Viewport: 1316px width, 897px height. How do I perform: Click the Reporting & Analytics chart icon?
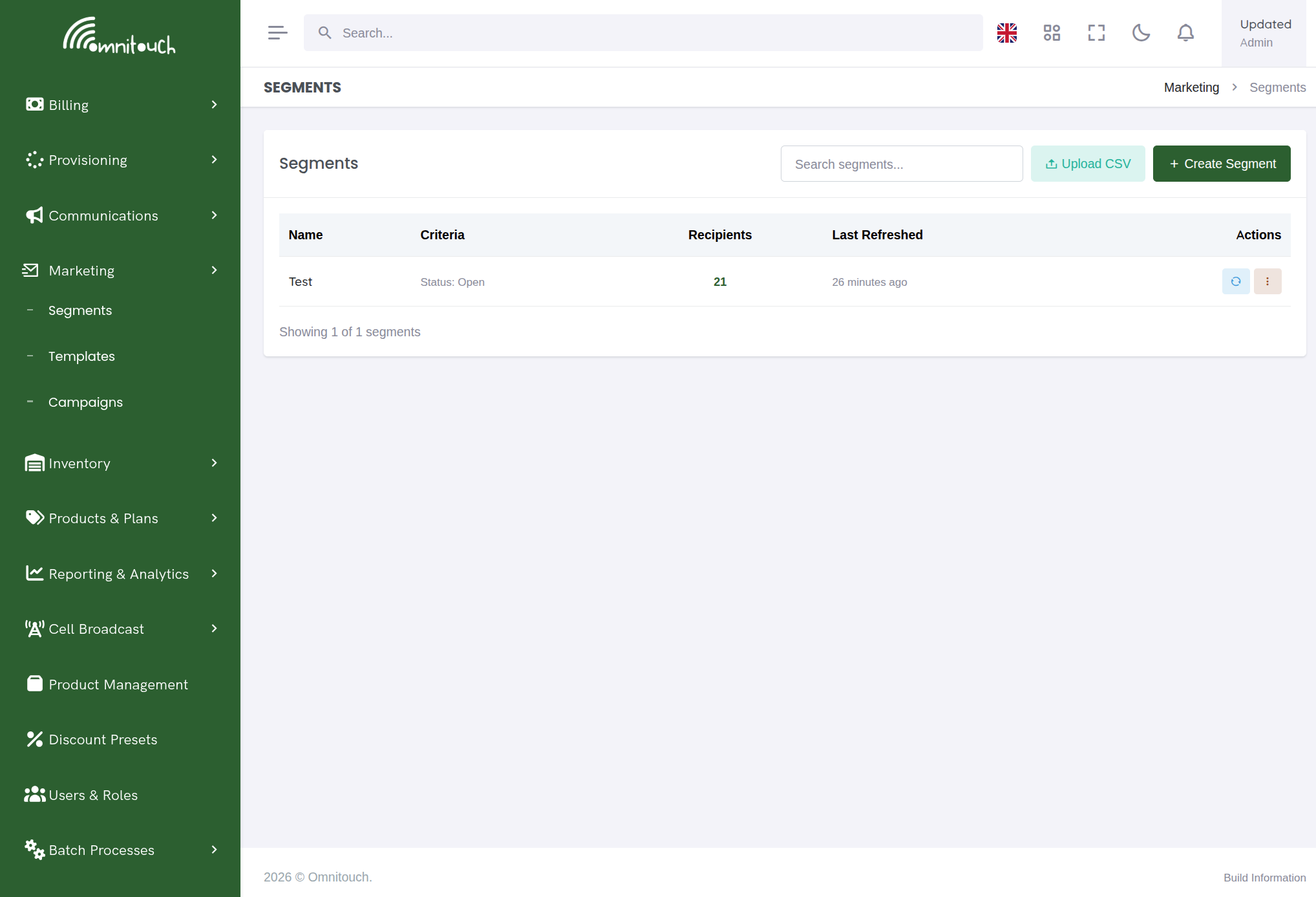(x=34, y=574)
